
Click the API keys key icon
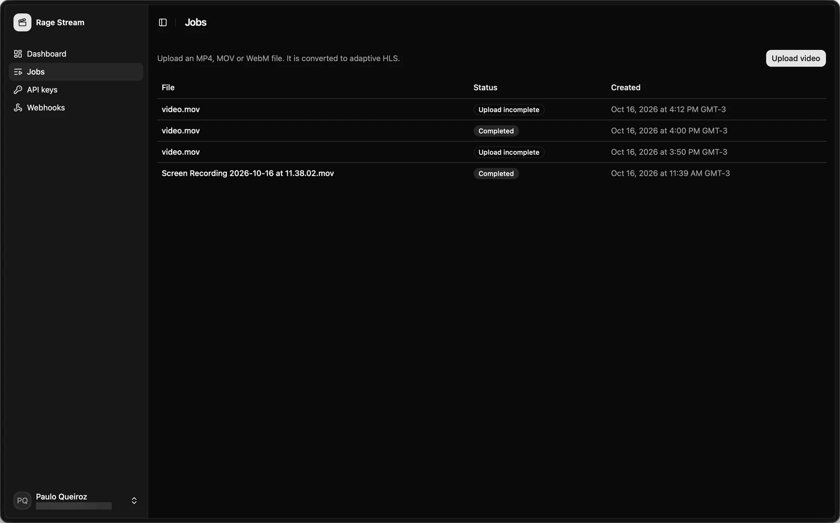point(18,90)
